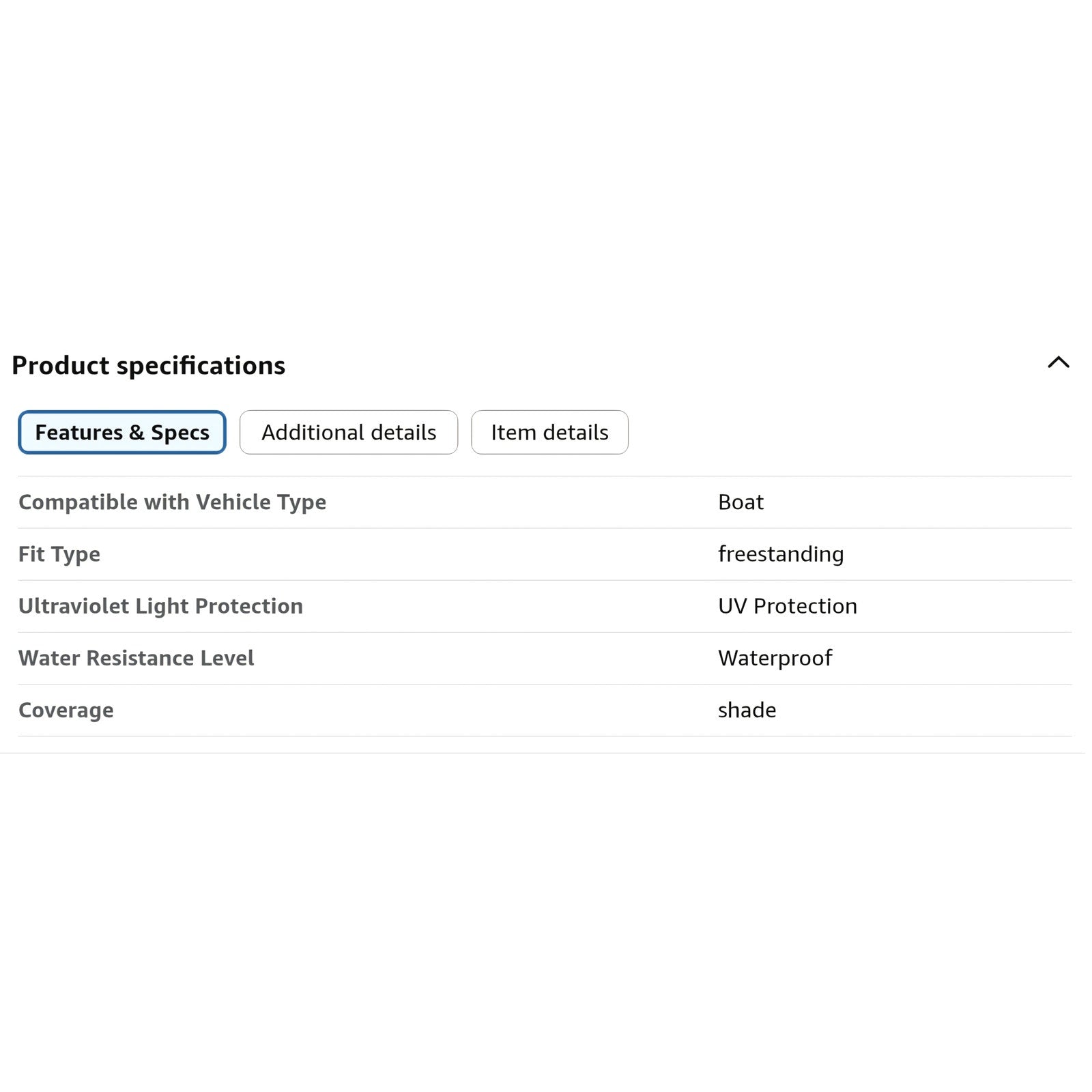This screenshot has height=1092, width=1092.
Task: Open the Item details tab
Action: (549, 432)
